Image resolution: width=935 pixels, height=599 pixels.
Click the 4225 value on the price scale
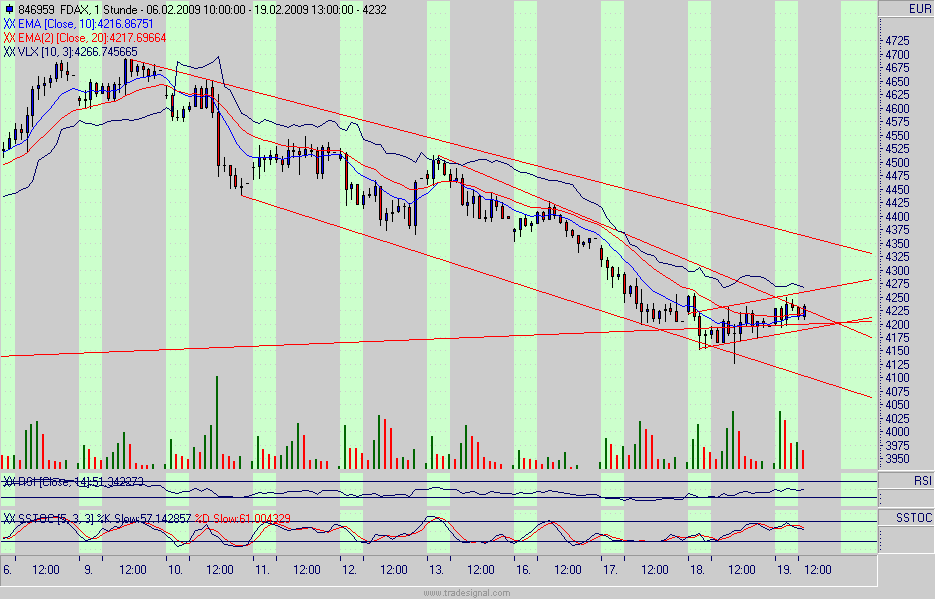[x=897, y=310]
